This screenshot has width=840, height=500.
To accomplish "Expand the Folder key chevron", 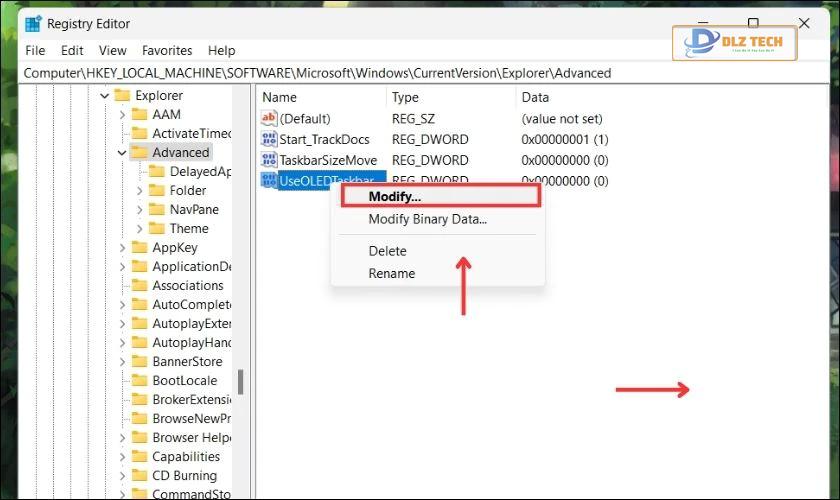I will click(139, 191).
